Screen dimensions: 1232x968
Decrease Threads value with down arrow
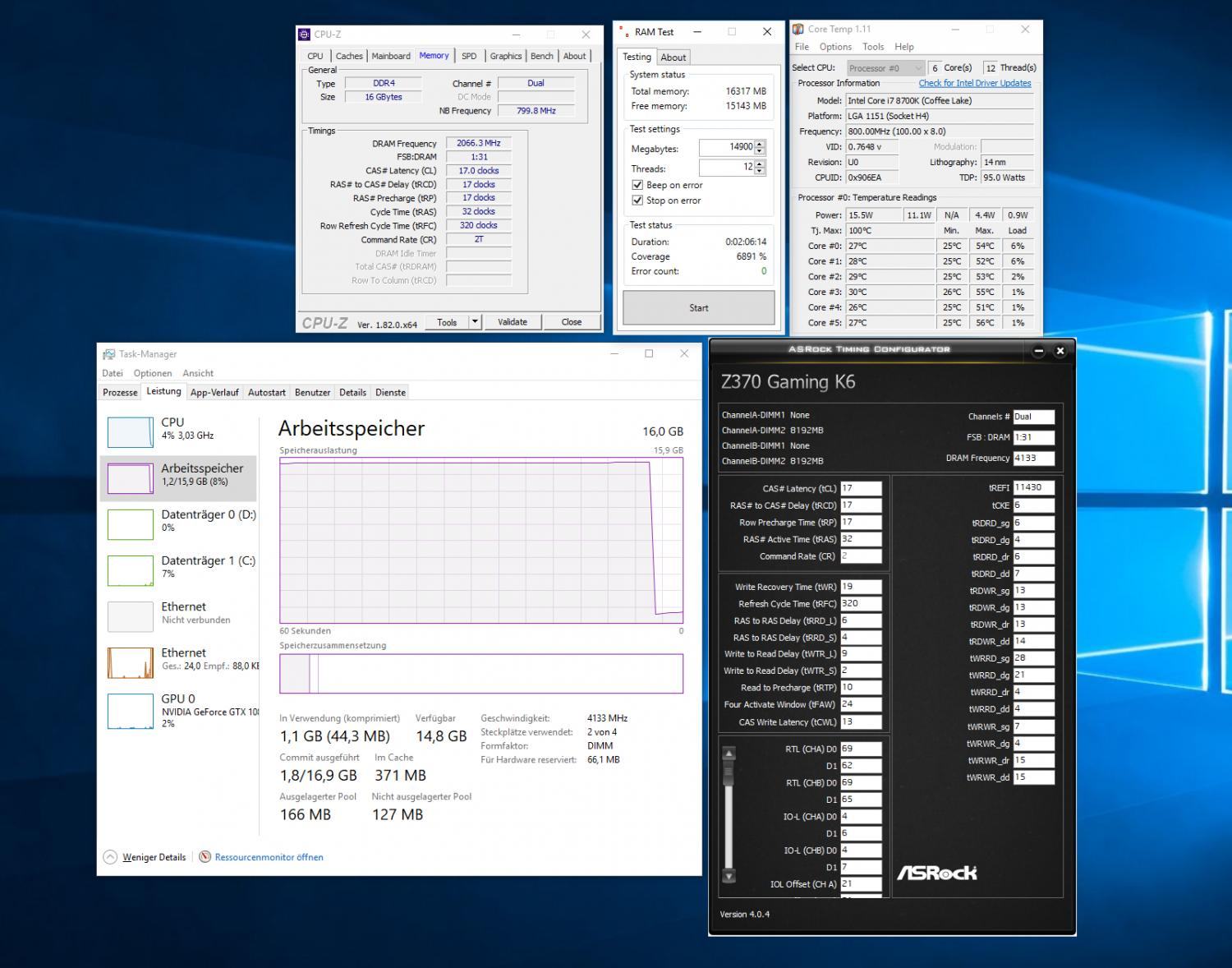coord(760,171)
